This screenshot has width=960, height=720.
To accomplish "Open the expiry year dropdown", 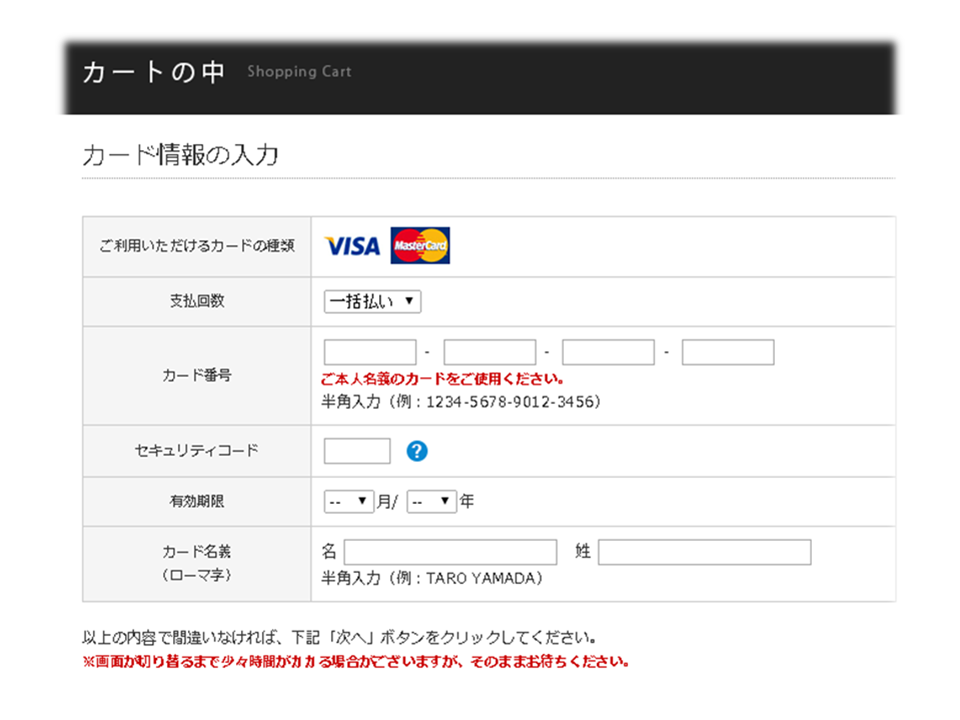I will tap(432, 501).
